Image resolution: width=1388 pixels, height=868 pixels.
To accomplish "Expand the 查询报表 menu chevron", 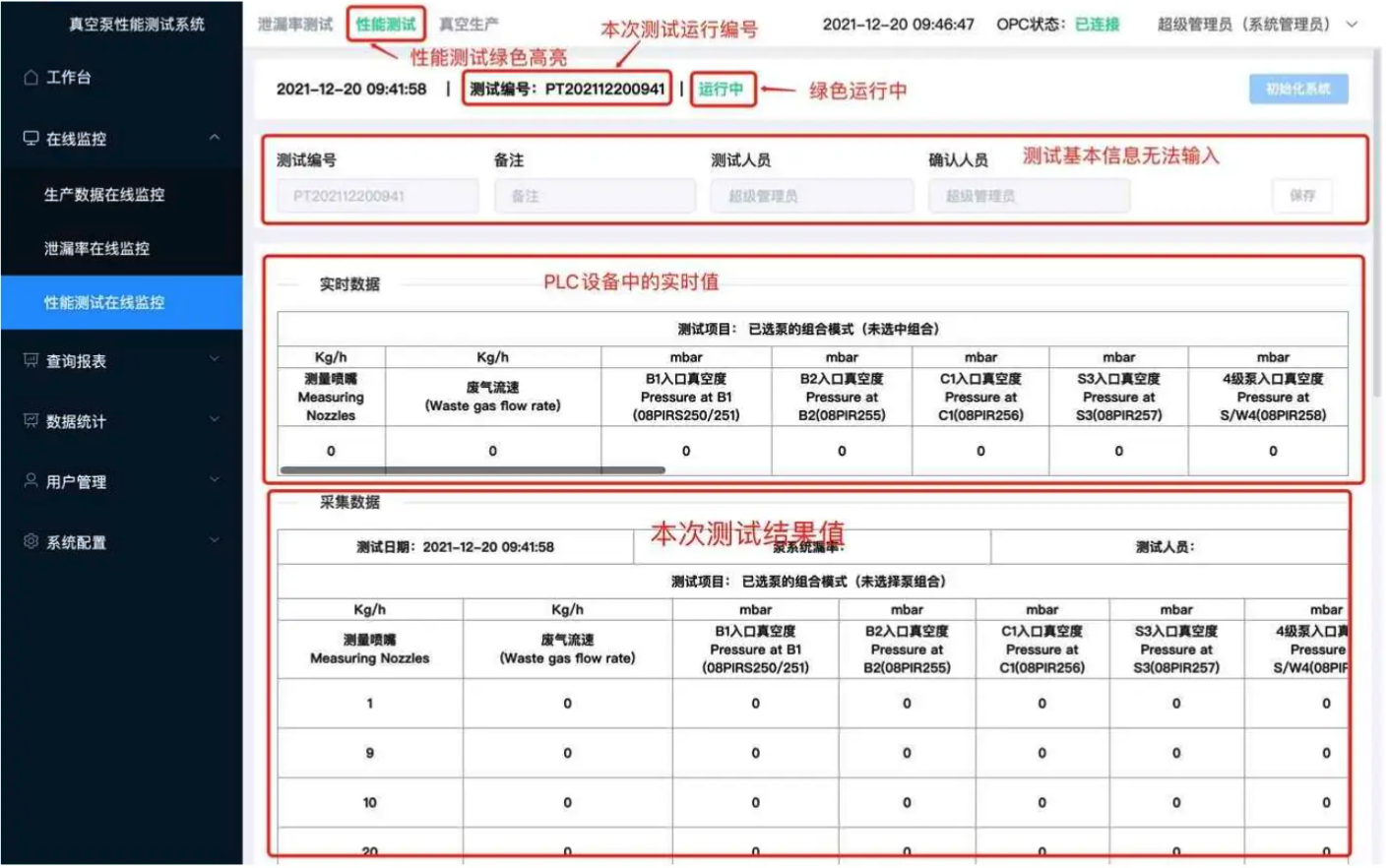I will [215, 359].
